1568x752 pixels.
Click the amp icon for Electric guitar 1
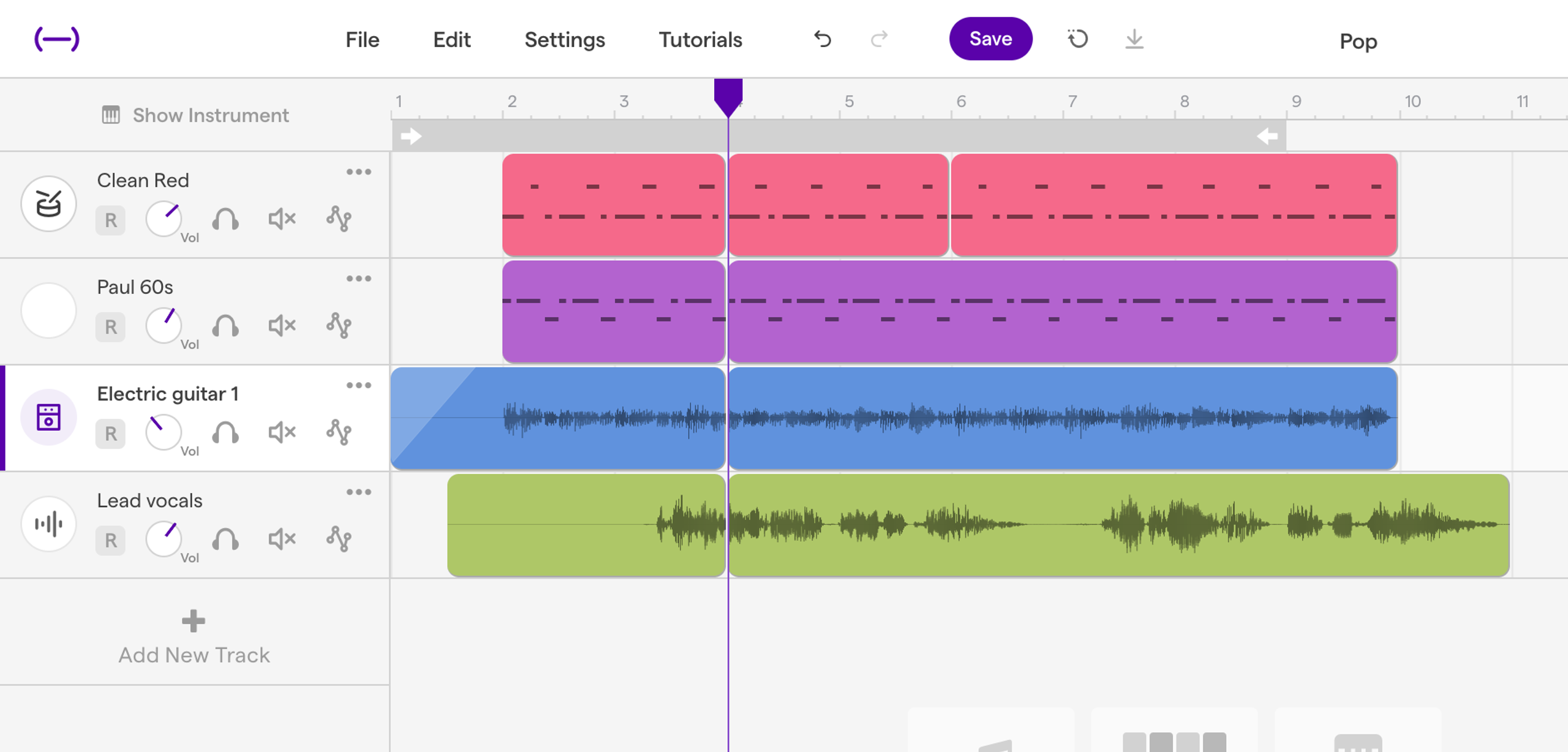pyautogui.click(x=48, y=417)
